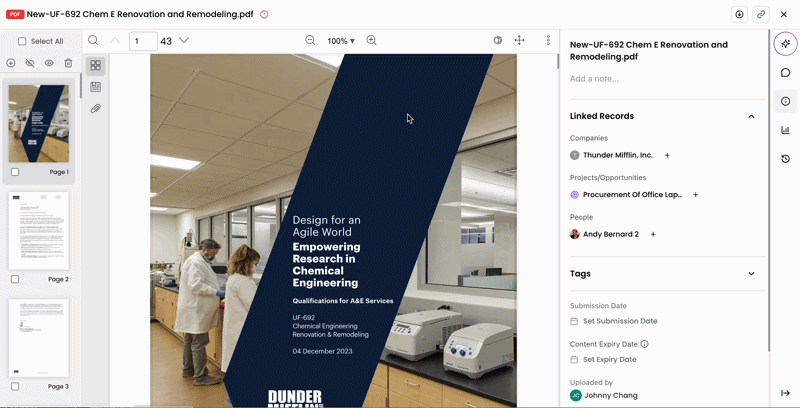This screenshot has height=408, width=800.
Task: Open the viewer more options kebab menu
Action: click(x=548, y=40)
